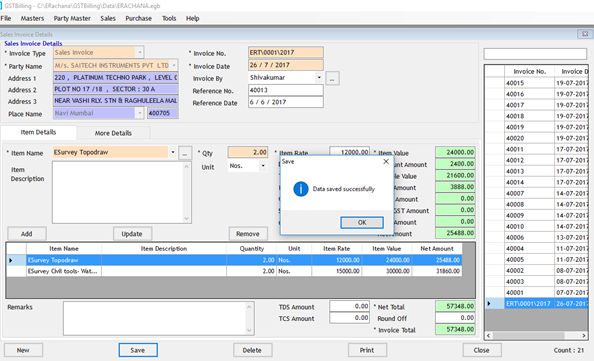Screen dimensions: 594x361
Task: Close the Sales Invoice Details window
Action: tap(585, 34)
